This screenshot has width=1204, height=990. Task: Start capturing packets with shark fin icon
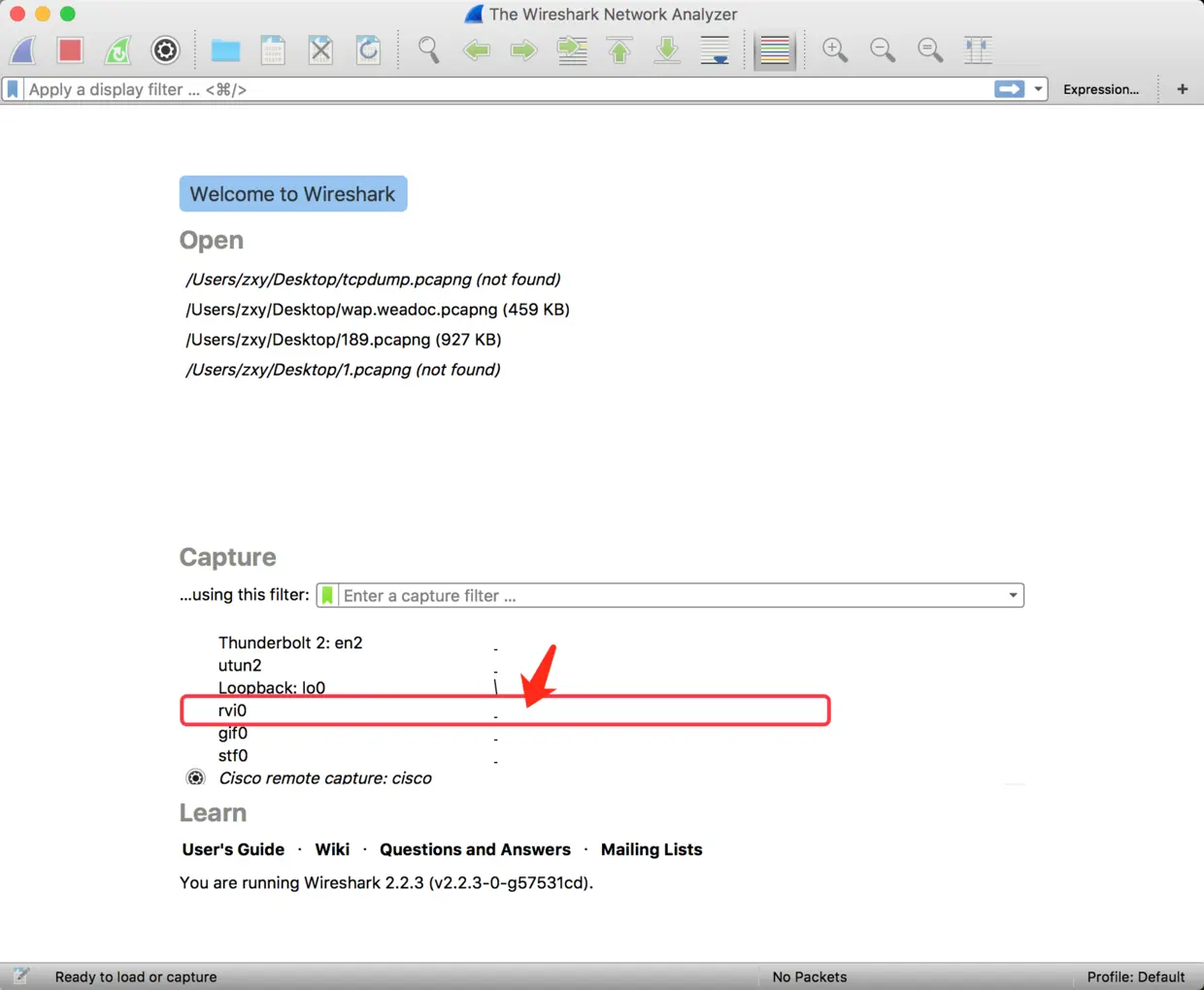(23, 49)
